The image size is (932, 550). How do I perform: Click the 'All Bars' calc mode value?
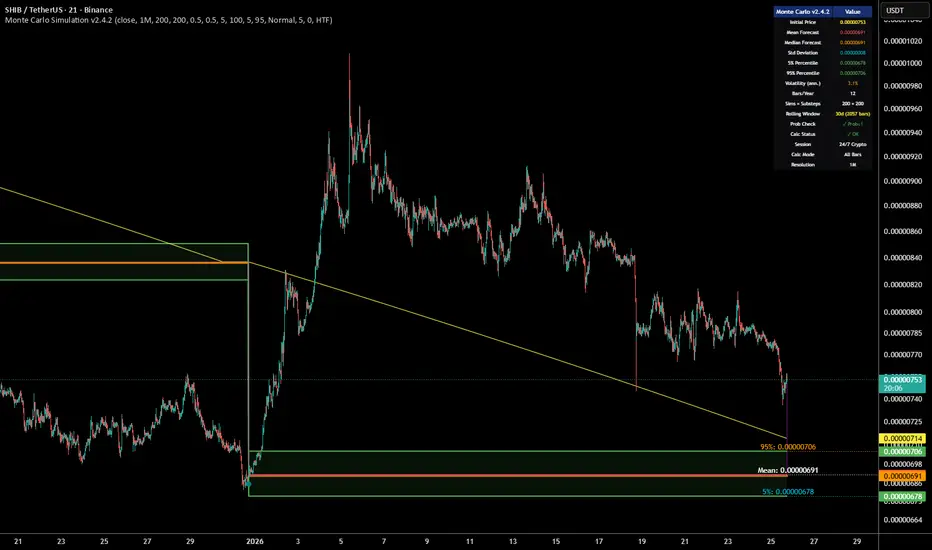[x=852, y=154]
